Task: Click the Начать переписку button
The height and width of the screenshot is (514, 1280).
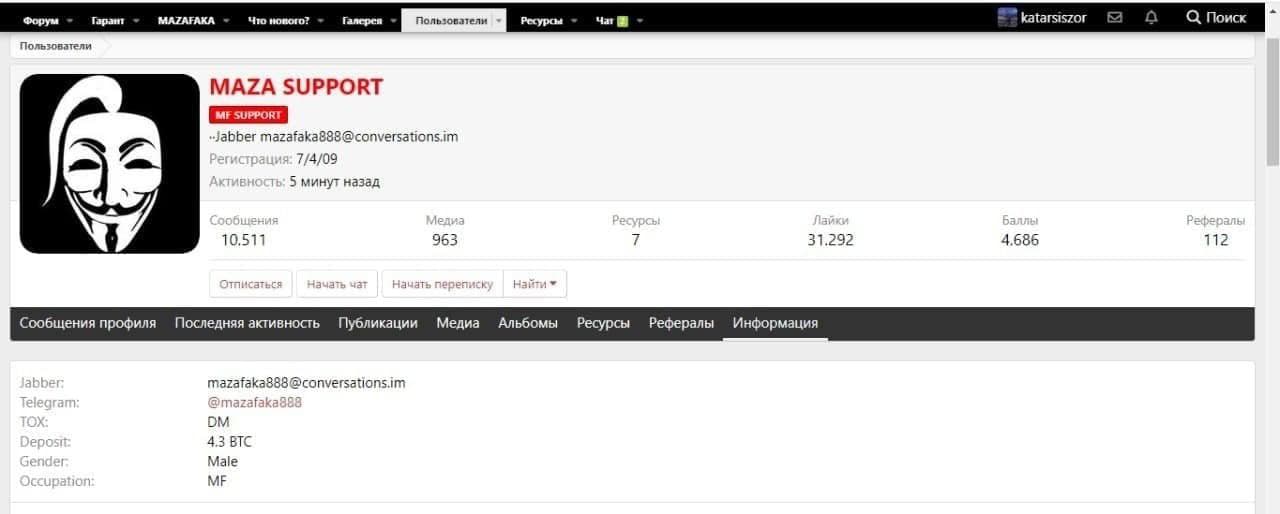Action: coord(442,284)
